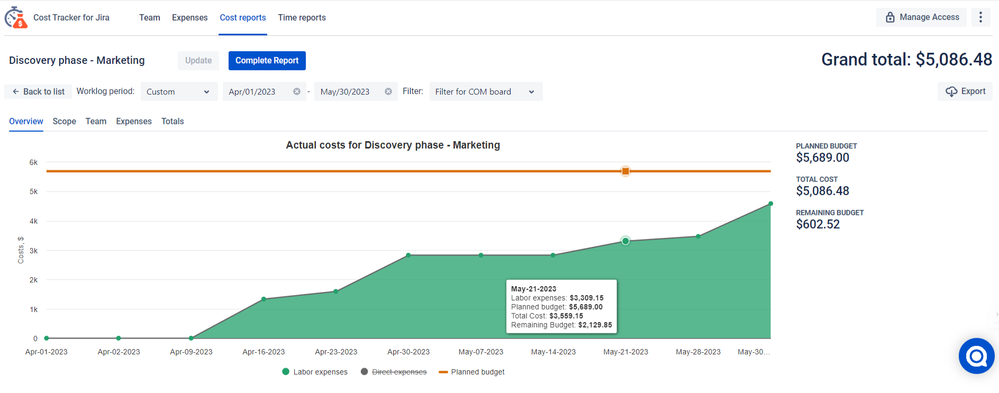Screen dimensions: 999x393
Task: Open the Filter for COM board dropdown
Action: point(486,92)
